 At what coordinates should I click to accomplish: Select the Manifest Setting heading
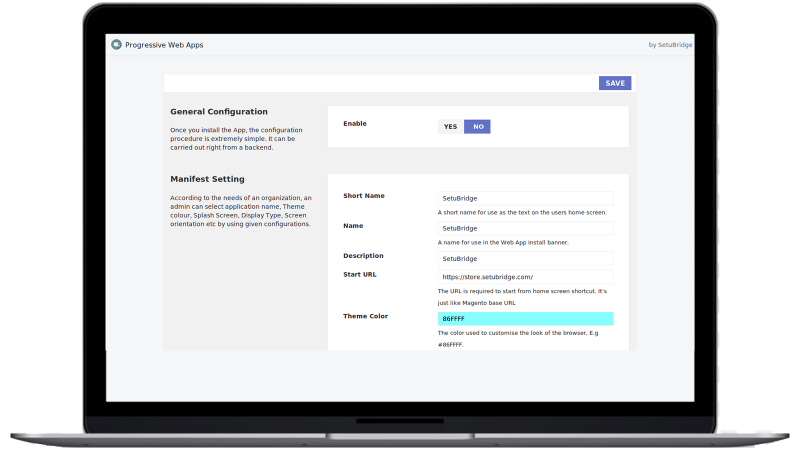(x=207, y=179)
